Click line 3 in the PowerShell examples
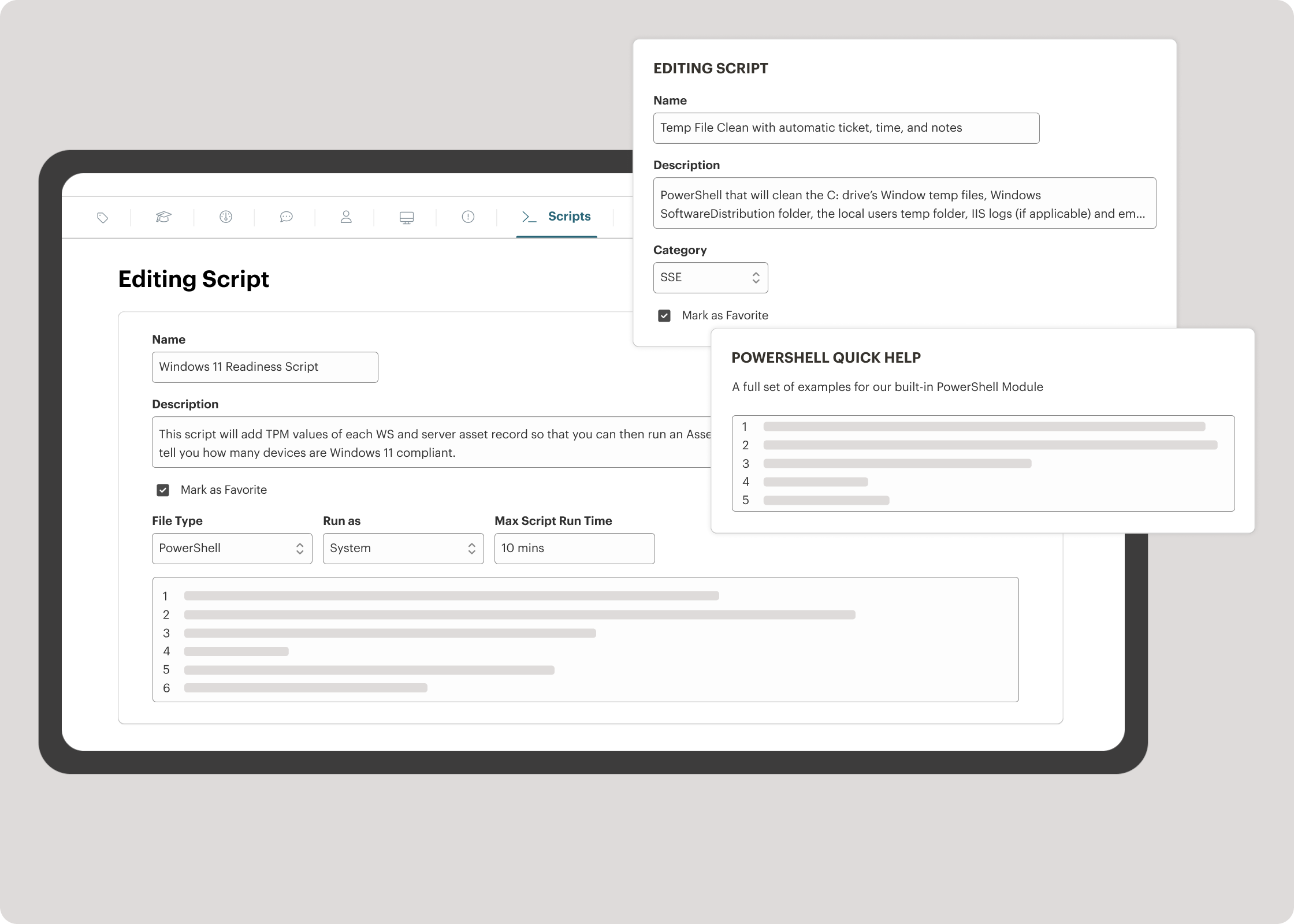 (x=895, y=463)
